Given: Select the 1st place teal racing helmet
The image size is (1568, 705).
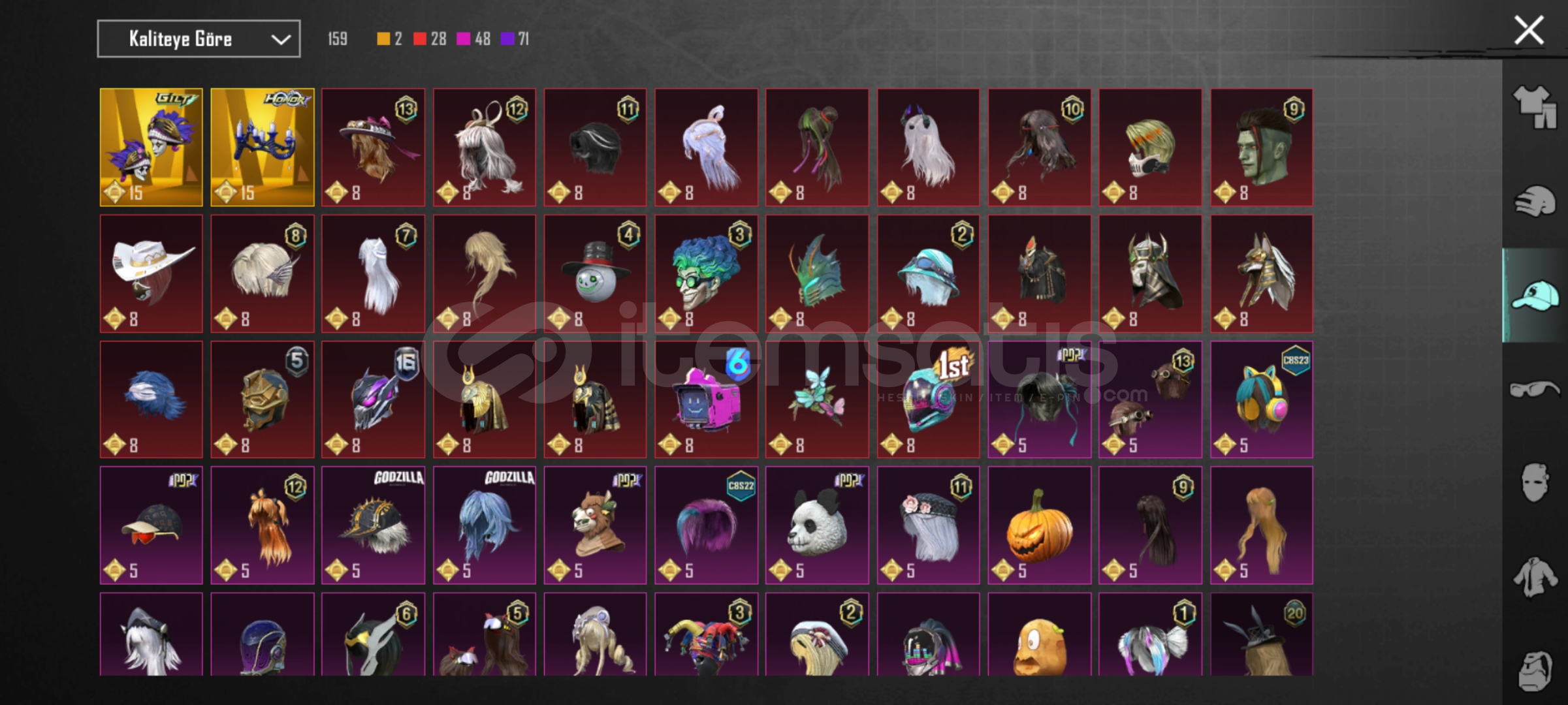Looking at the screenshot, I should 928,399.
